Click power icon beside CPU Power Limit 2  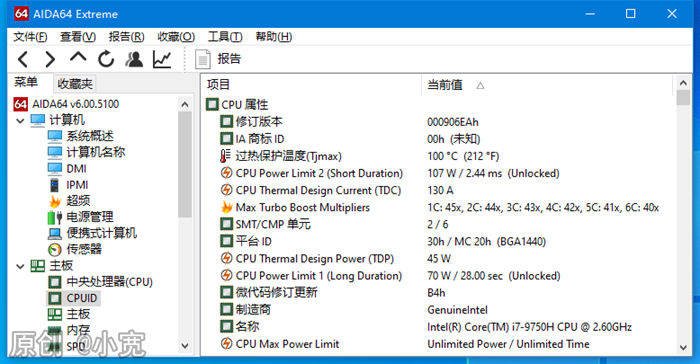pyautogui.click(x=226, y=173)
